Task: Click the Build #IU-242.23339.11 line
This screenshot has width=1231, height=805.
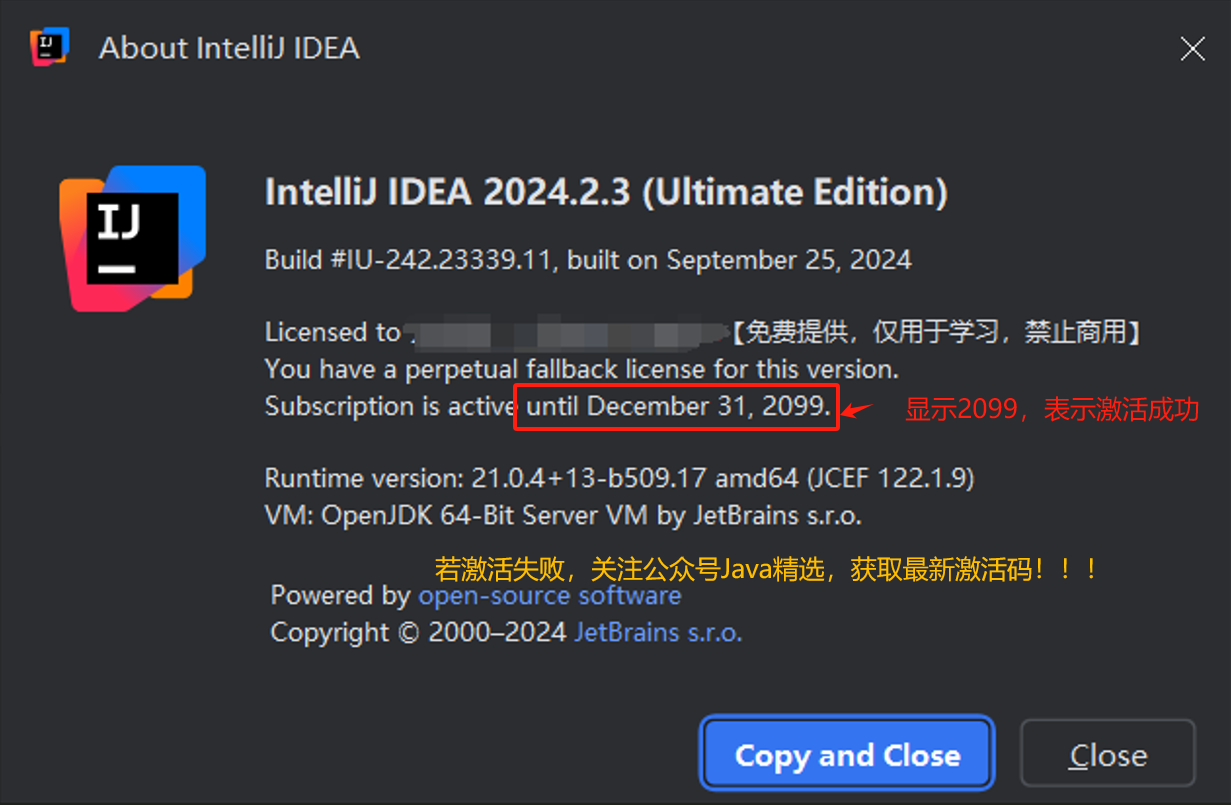Action: pyautogui.click(x=588, y=261)
